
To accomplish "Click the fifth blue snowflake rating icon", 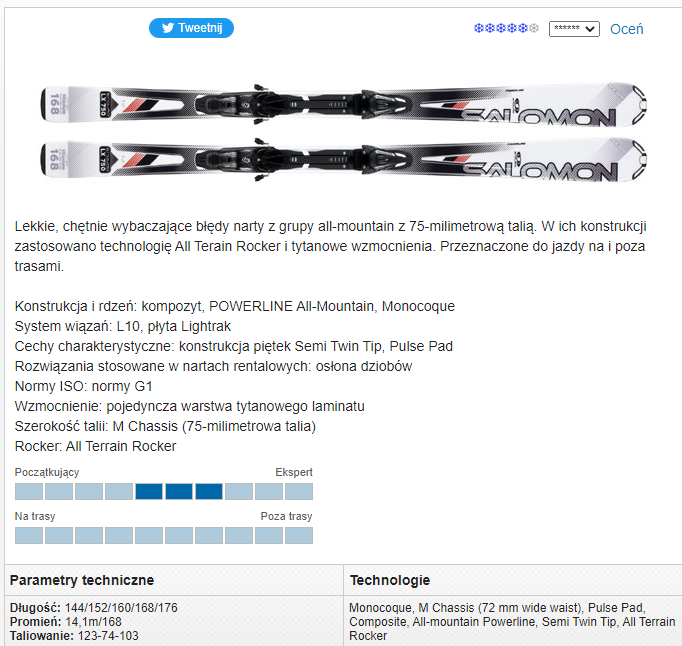I will (x=523, y=28).
